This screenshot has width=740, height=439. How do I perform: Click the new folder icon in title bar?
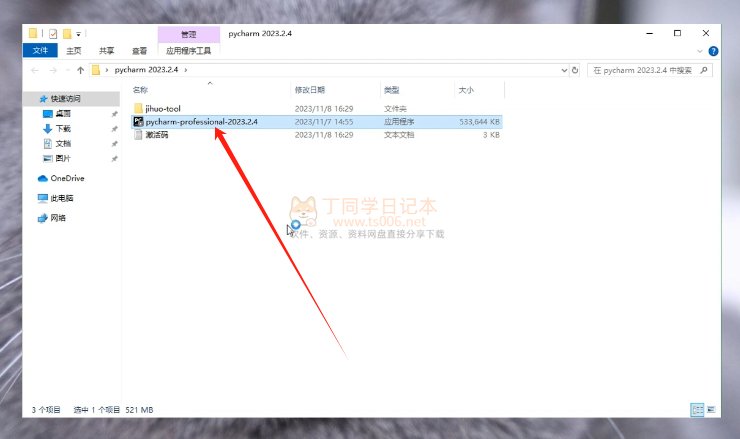coord(67,34)
